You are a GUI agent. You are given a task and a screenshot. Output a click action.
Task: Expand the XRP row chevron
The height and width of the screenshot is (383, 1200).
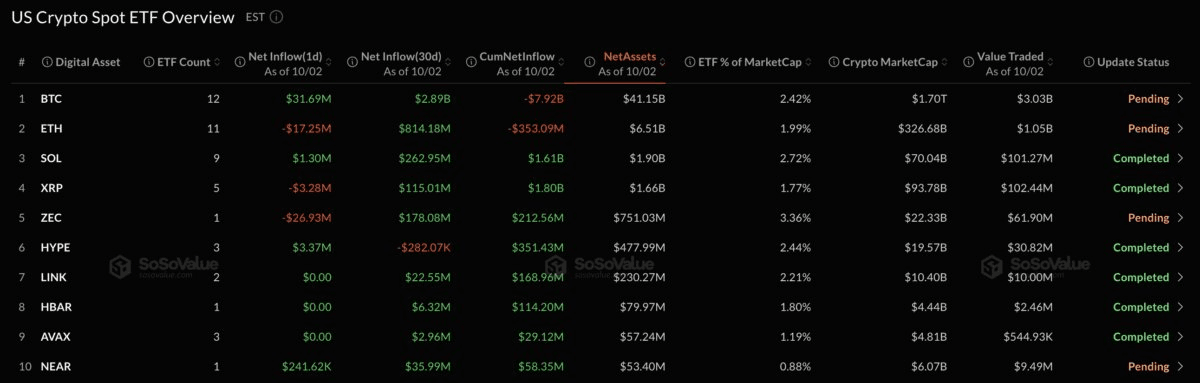[x=1180, y=188]
